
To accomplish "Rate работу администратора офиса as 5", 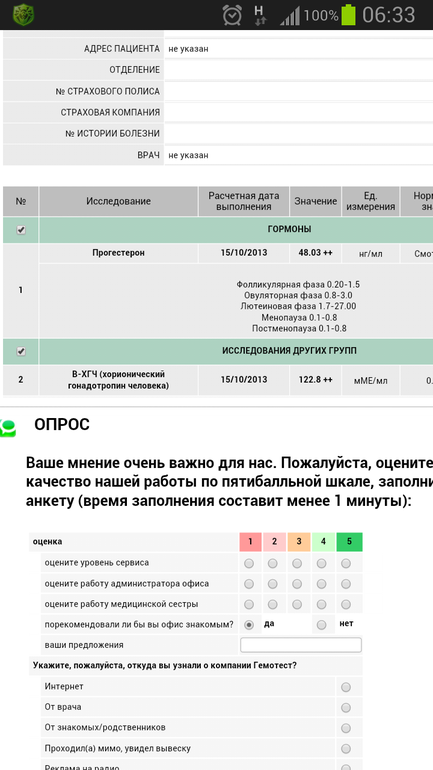I will (346, 584).
